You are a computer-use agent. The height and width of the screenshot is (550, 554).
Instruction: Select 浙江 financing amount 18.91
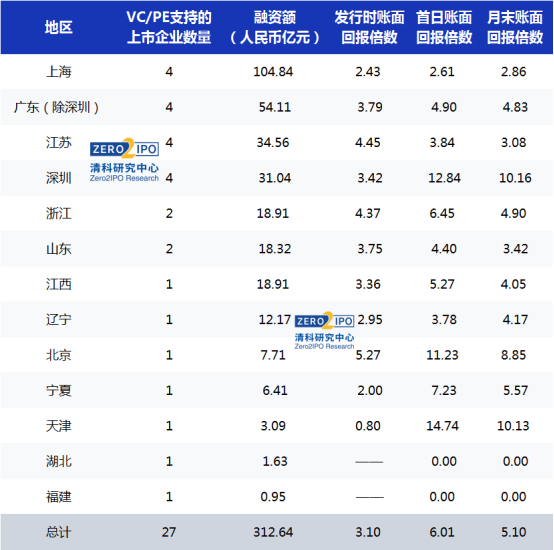[273, 213]
